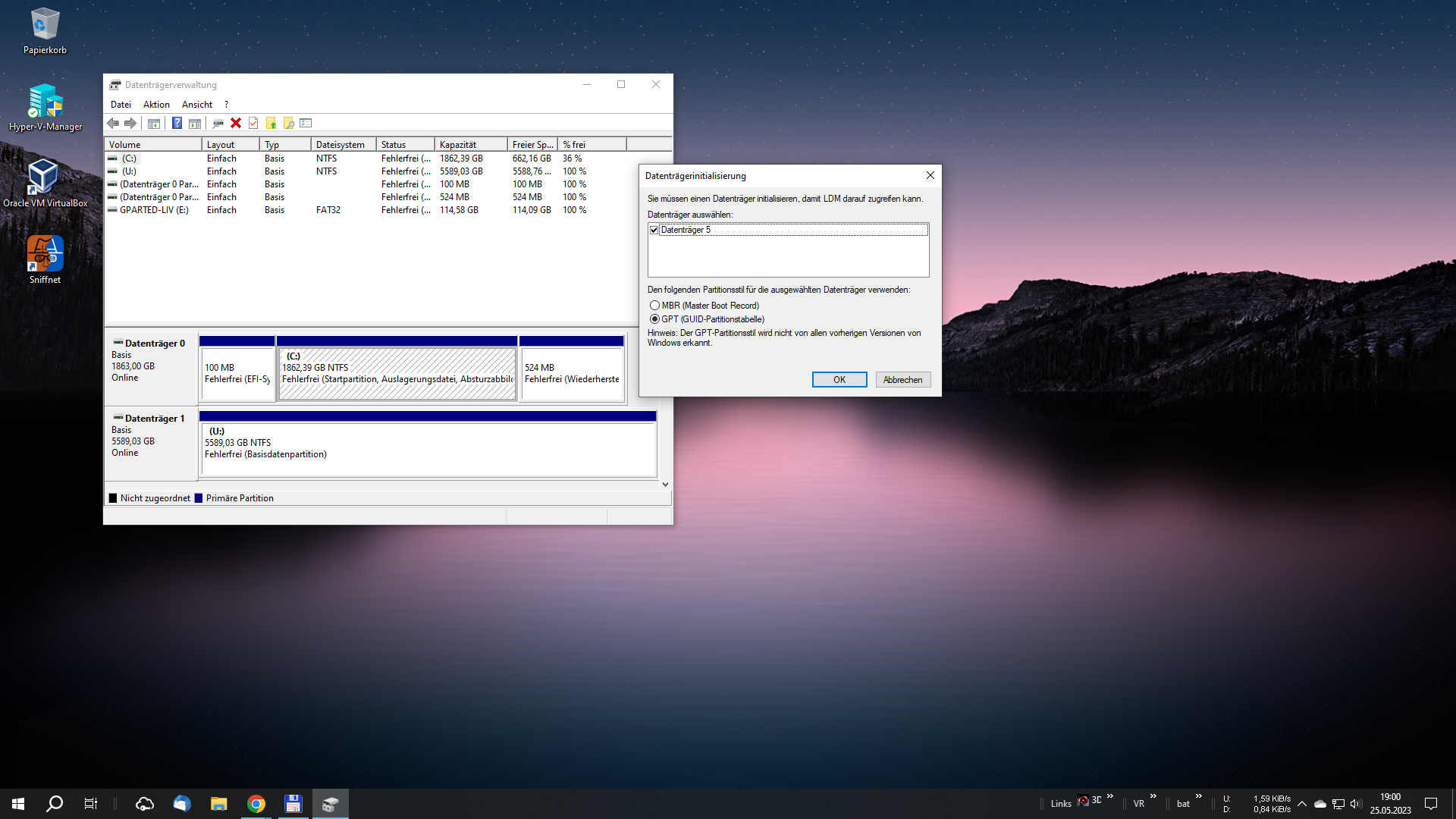Click the folder with green arrow icon
Viewport: 1456px width, 819px height.
point(271,123)
